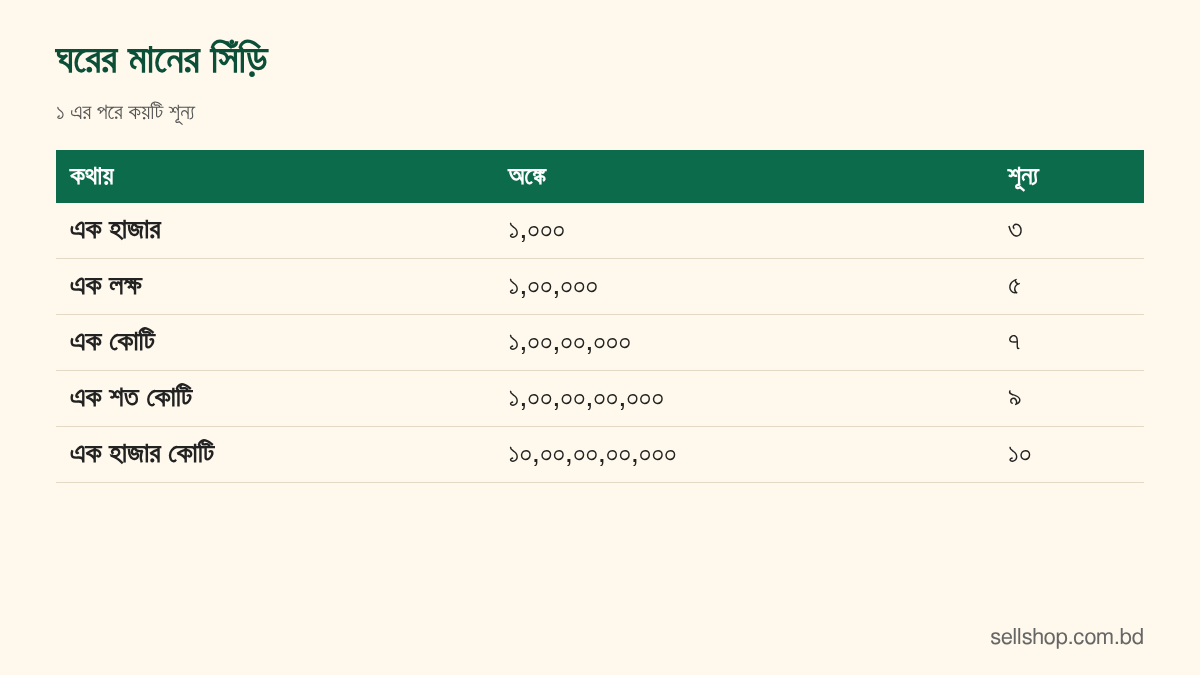Select the "এক কোটি" row label
Screen dimensions: 1200x675
(x=112, y=342)
